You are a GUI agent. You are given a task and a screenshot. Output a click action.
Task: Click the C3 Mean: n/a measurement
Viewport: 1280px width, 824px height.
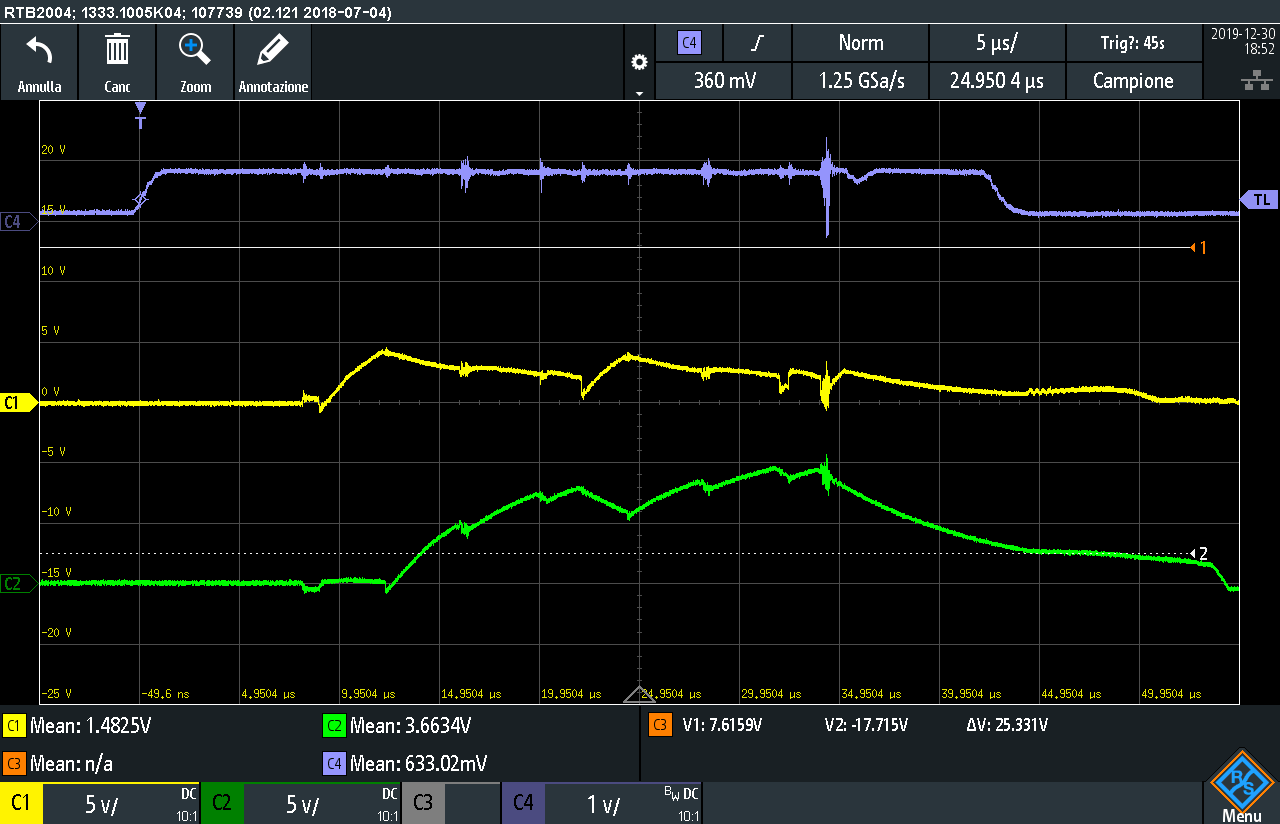point(58,764)
